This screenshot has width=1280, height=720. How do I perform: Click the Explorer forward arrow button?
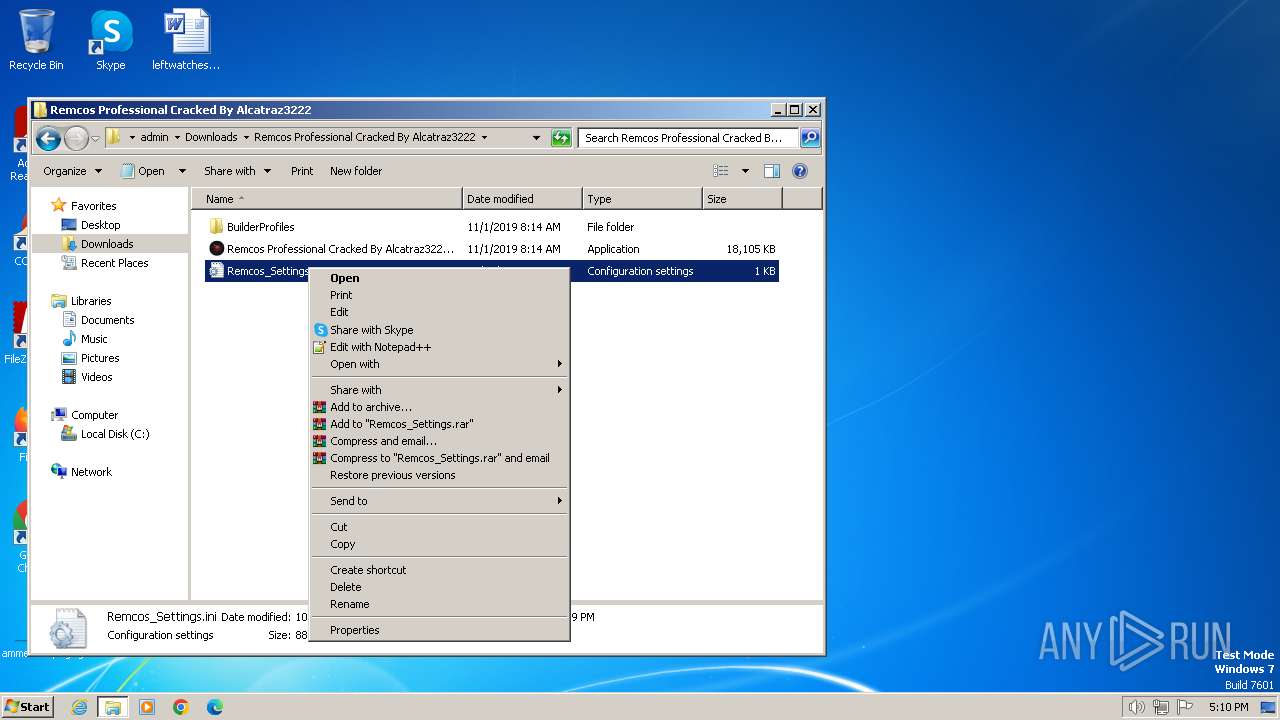[76, 138]
